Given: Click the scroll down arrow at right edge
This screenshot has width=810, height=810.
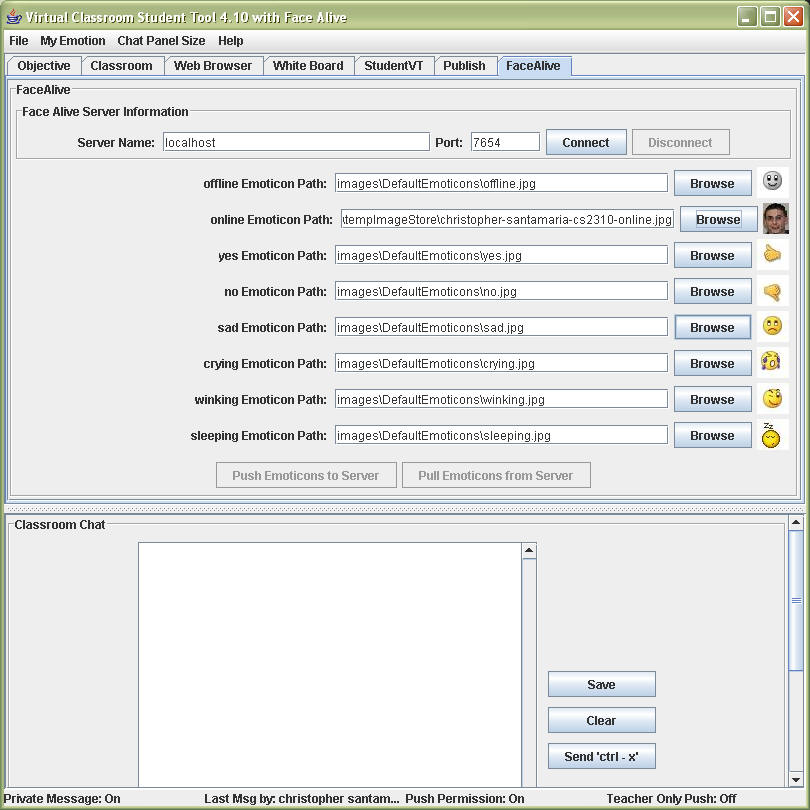Looking at the screenshot, I should (x=796, y=779).
